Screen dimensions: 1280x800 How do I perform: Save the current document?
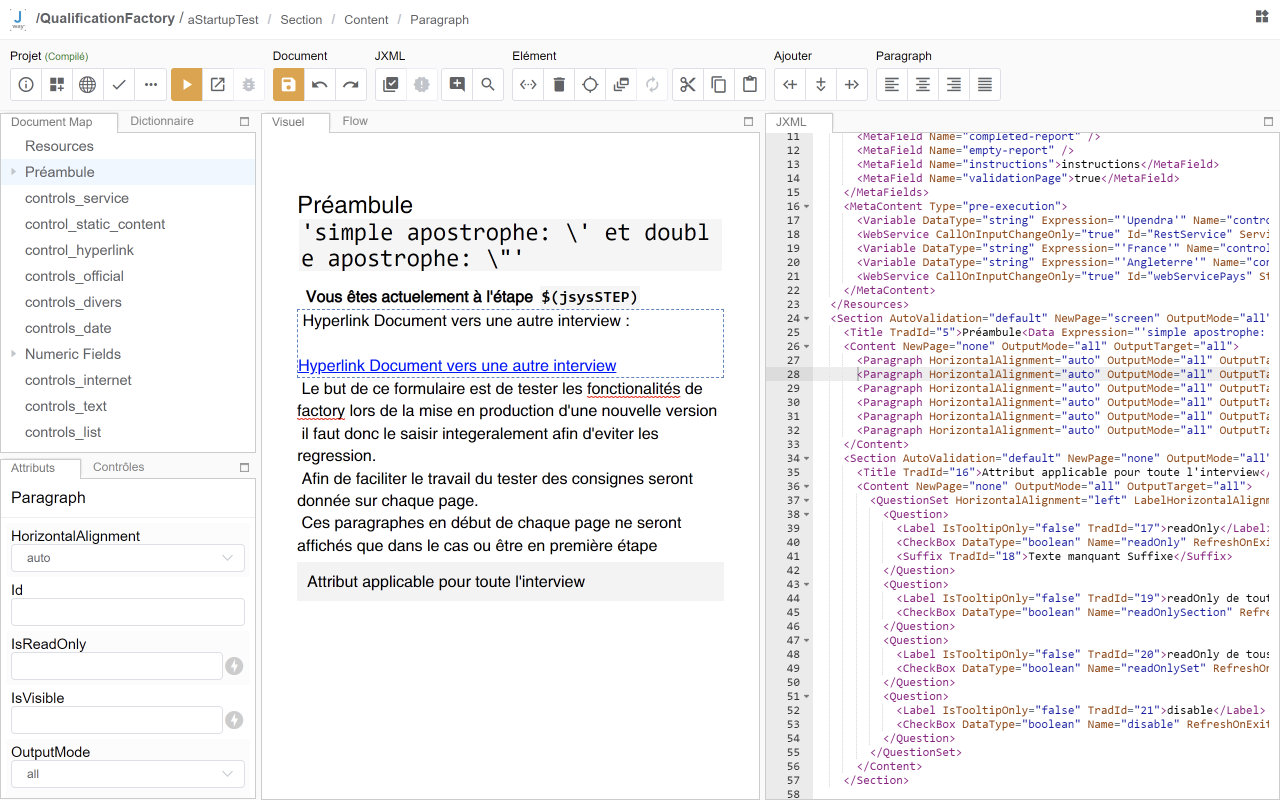click(x=287, y=84)
